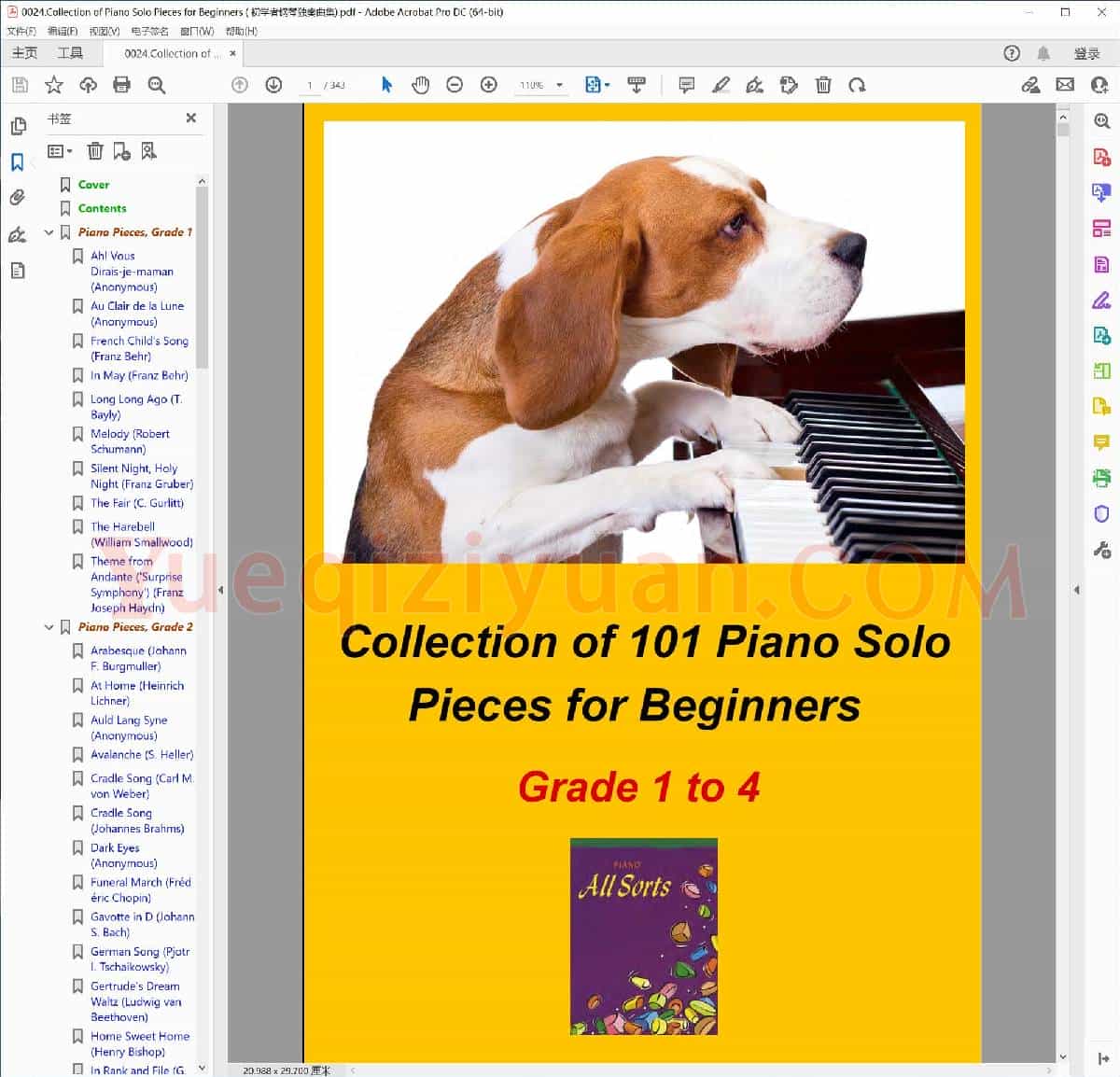The height and width of the screenshot is (1077, 1120).
Task: Collapse the left navigation pane arrow
Action: pyautogui.click(x=221, y=590)
